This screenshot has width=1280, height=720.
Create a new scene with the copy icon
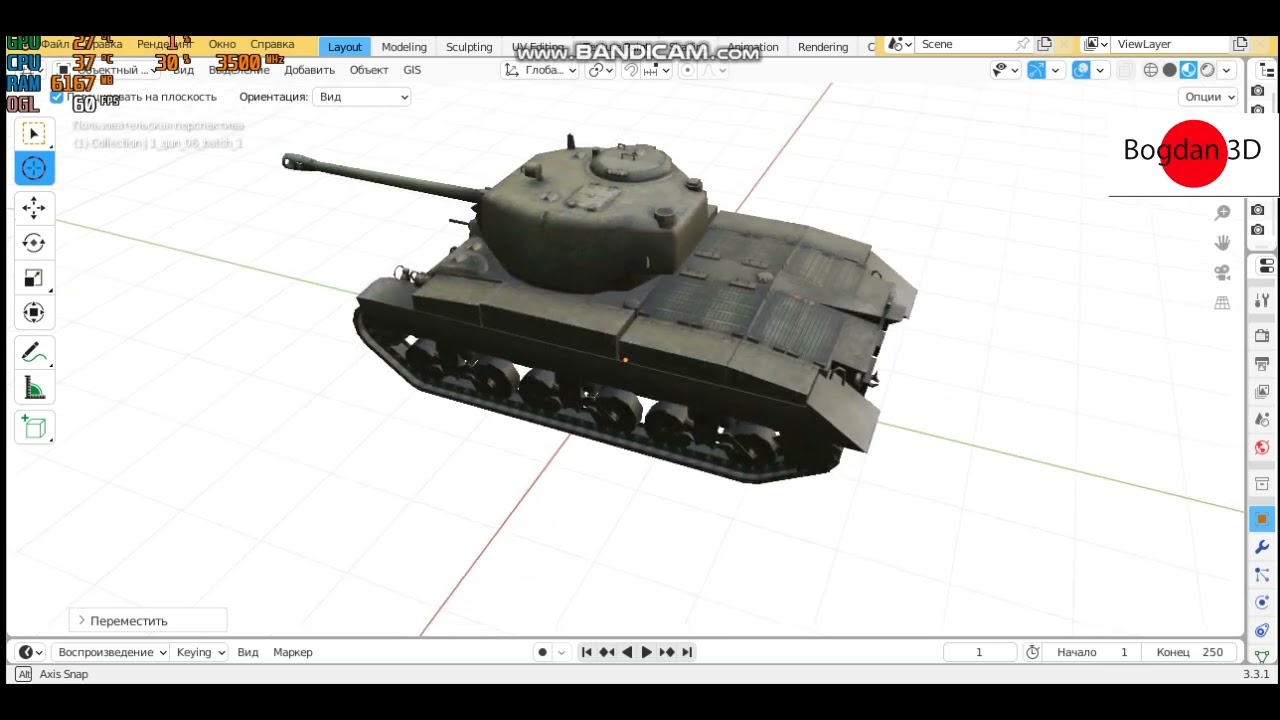1044,44
